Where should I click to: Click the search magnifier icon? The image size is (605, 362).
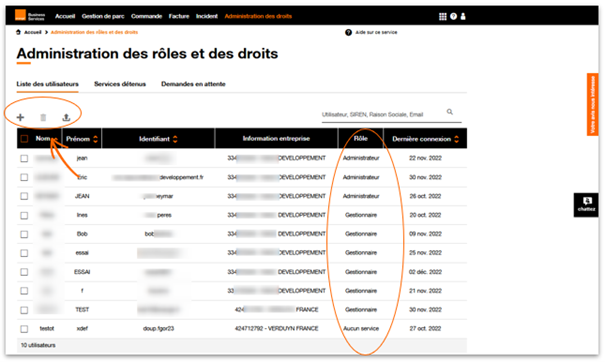tap(450, 112)
